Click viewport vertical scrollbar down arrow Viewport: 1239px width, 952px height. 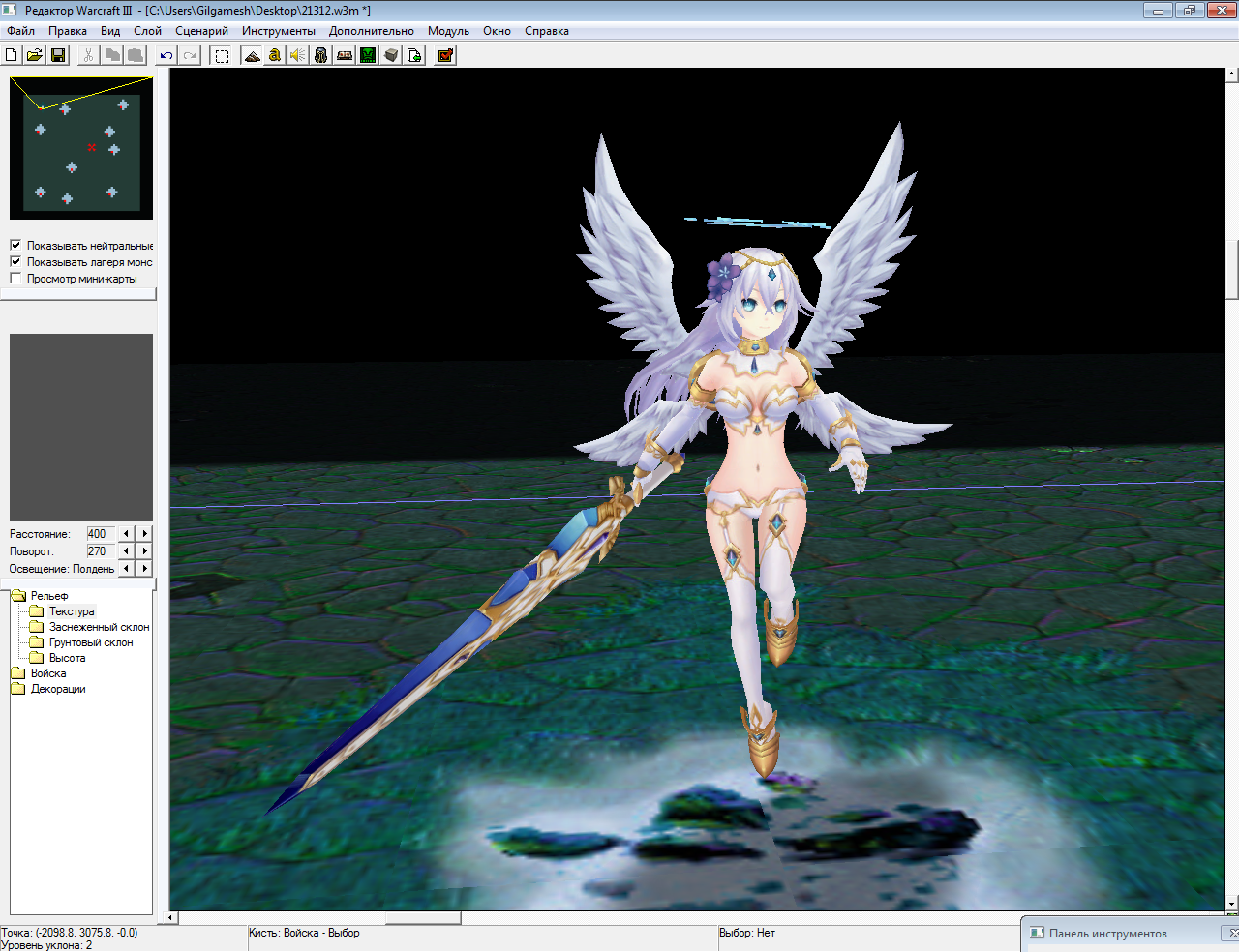[x=1232, y=905]
